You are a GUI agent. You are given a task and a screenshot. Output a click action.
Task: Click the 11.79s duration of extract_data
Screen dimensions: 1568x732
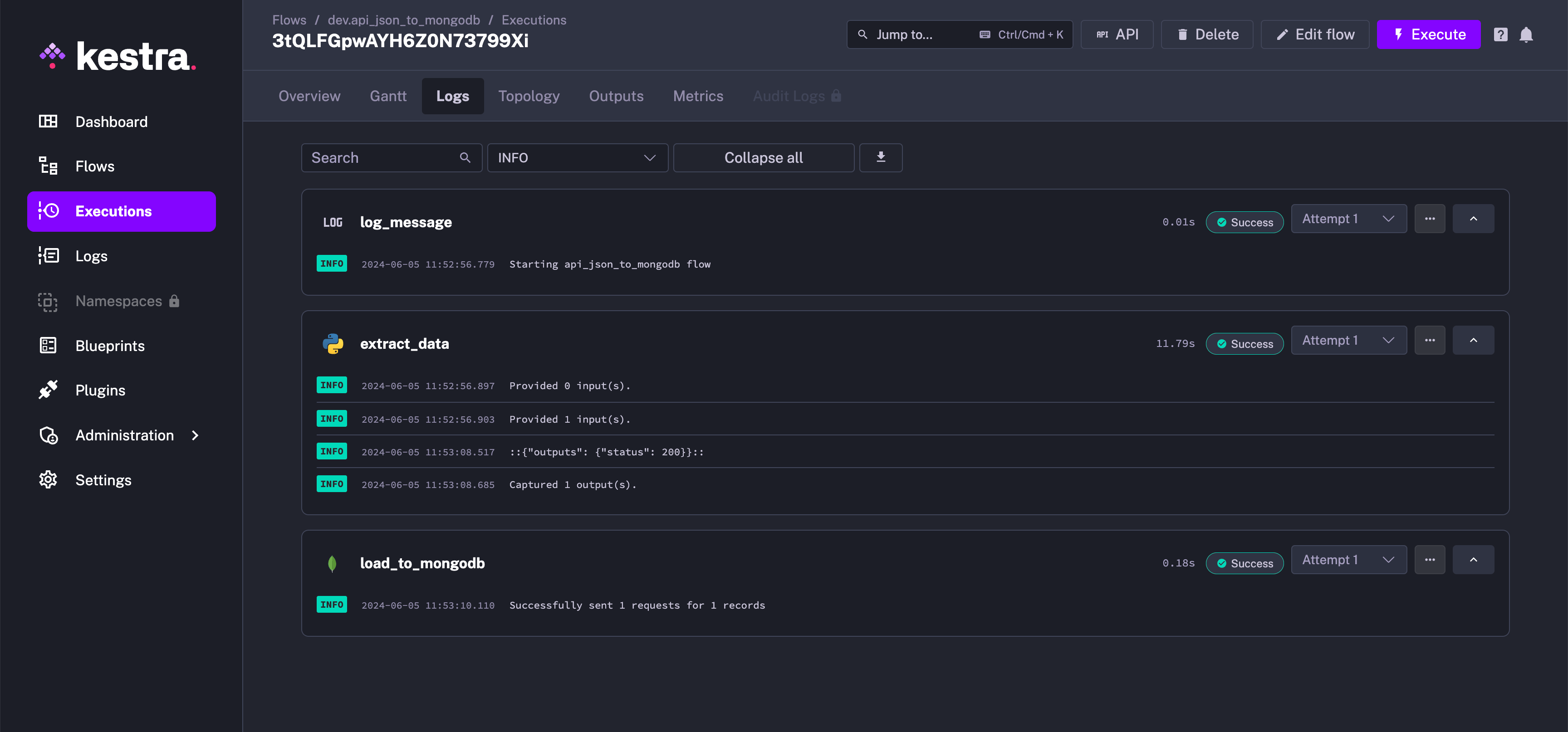1176,344
